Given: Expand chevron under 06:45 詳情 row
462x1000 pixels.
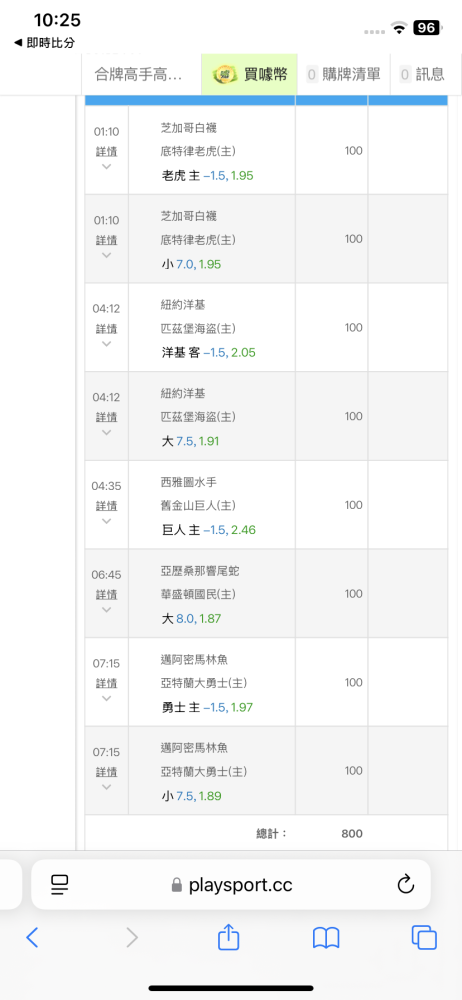Looking at the screenshot, I should pos(107,609).
